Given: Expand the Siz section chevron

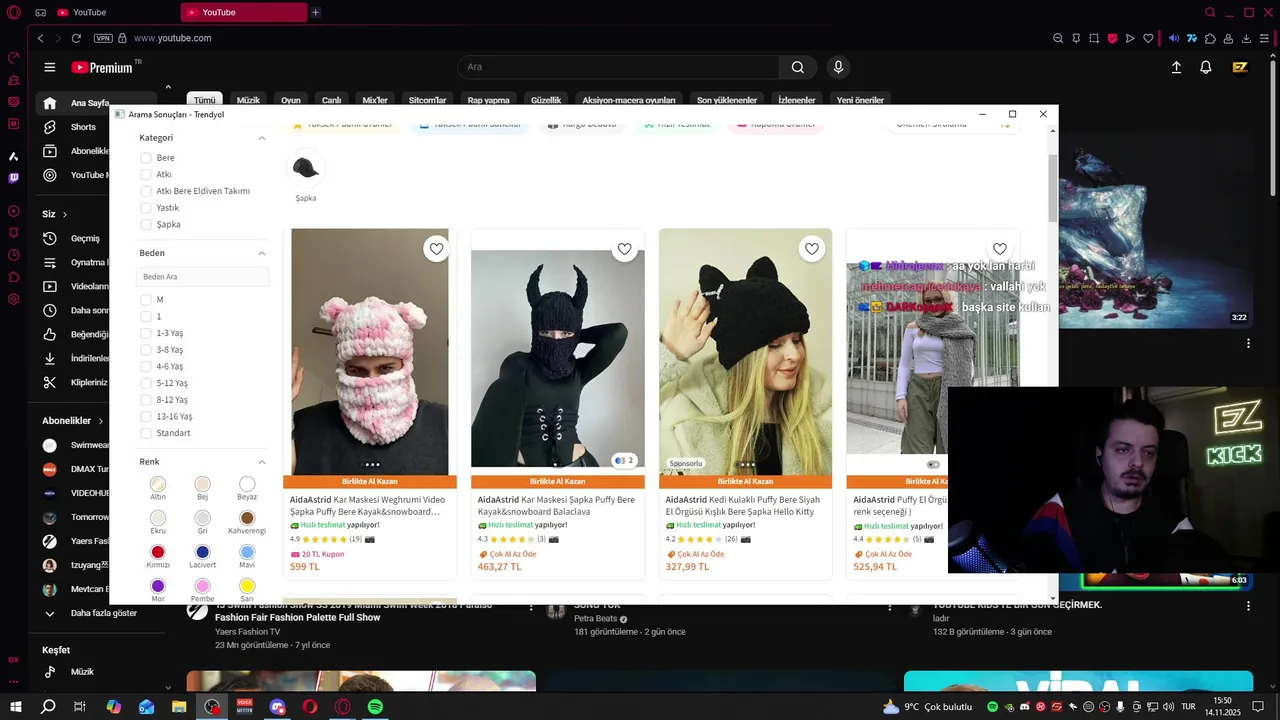Looking at the screenshot, I should coord(65,214).
